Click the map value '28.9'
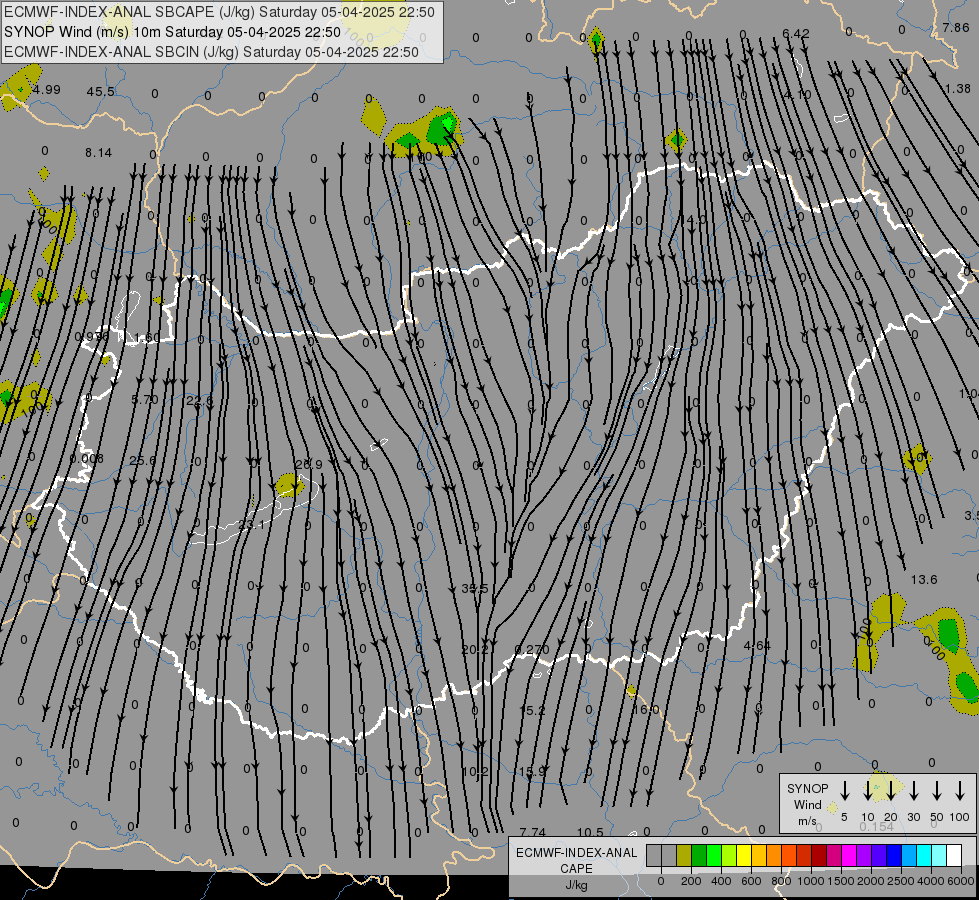 tap(309, 465)
